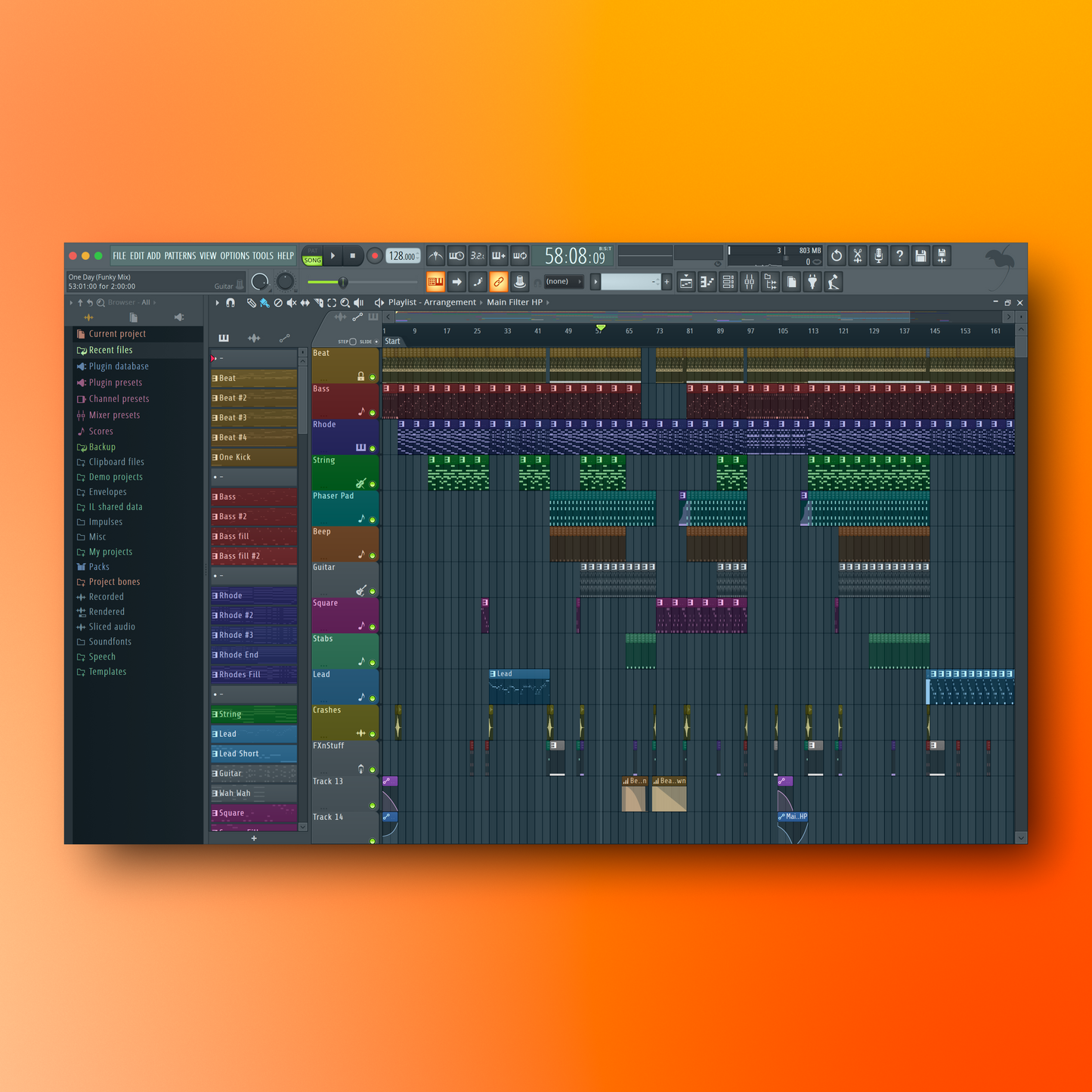The height and width of the screenshot is (1092, 1092).
Task: Open the pattern selector arrow next to pattern field
Action: point(595,283)
